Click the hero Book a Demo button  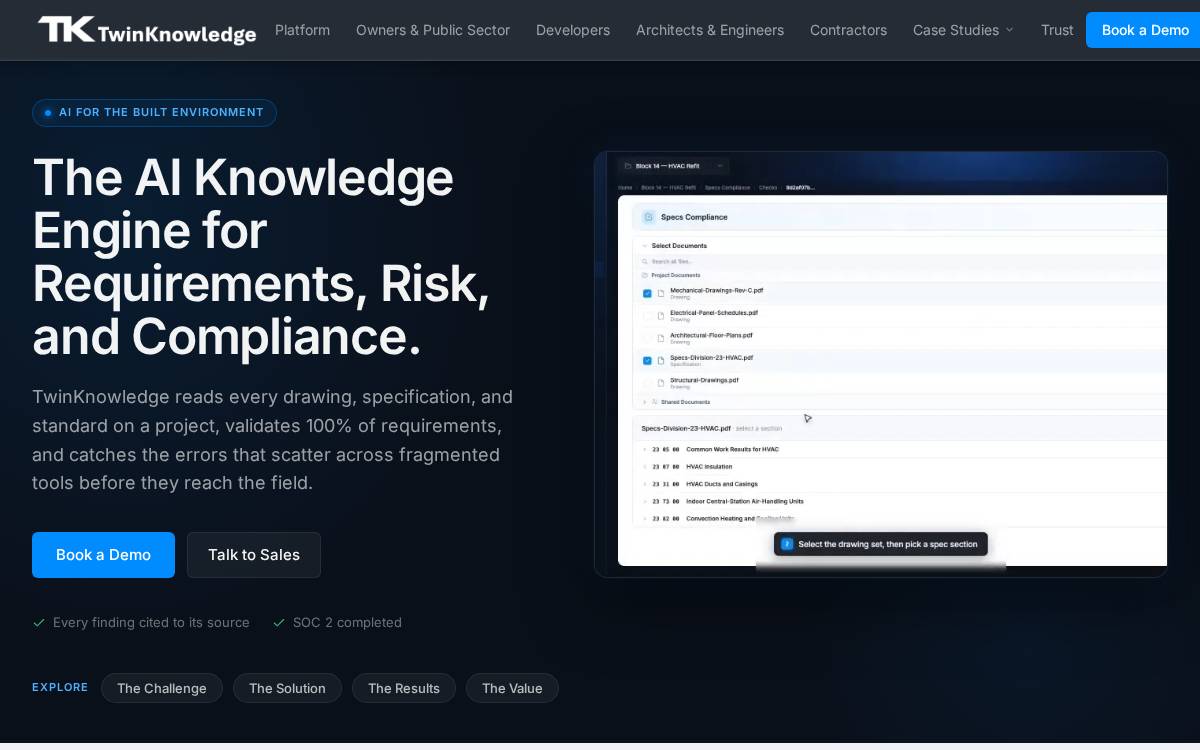(103, 555)
